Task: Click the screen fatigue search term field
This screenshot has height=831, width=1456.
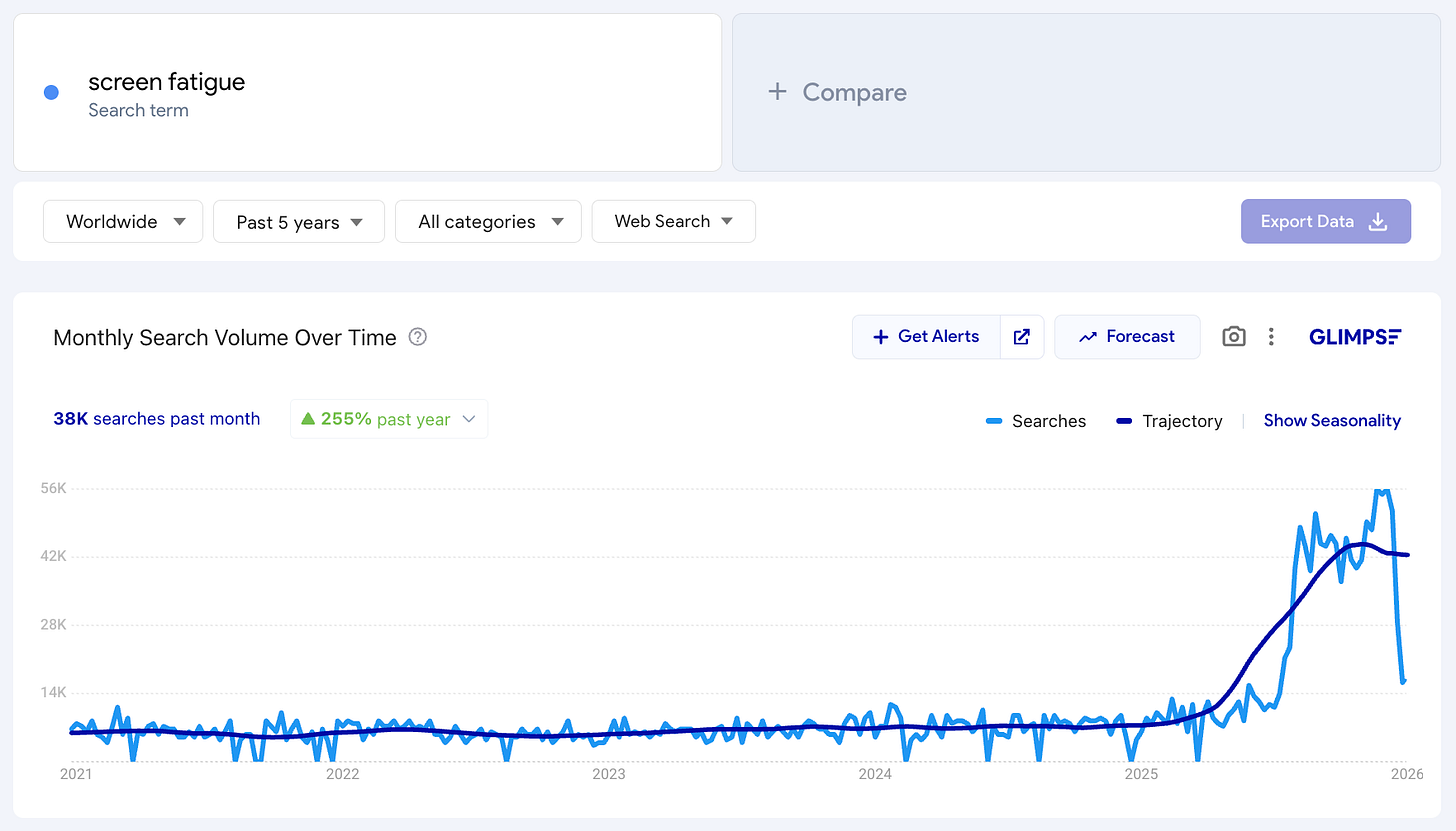Action: 367,92
